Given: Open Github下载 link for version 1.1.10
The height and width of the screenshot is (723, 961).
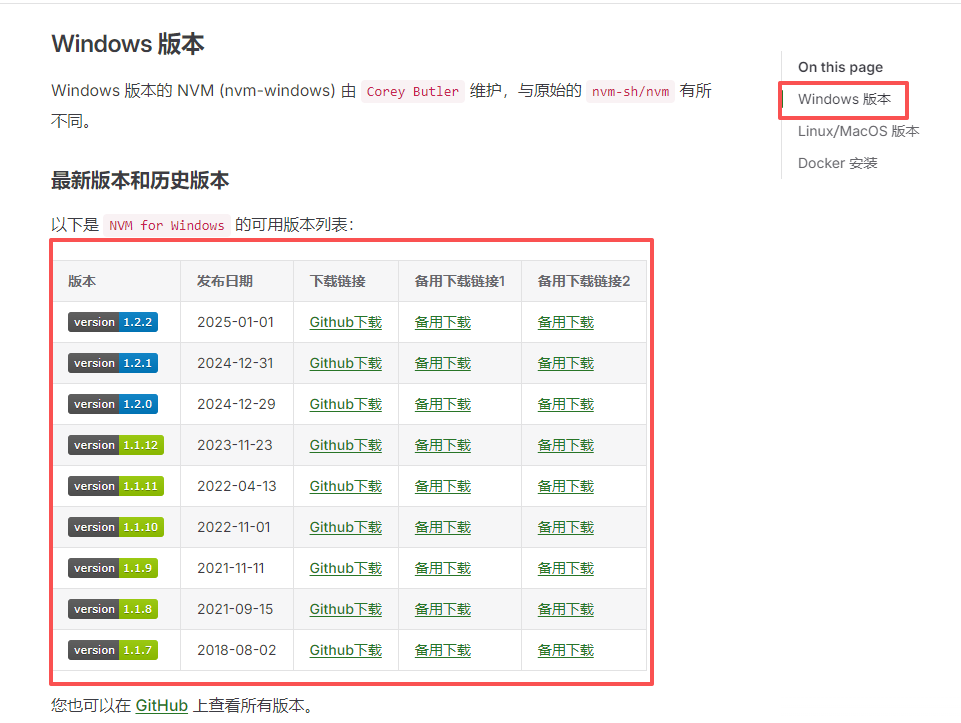Looking at the screenshot, I should 346,528.
